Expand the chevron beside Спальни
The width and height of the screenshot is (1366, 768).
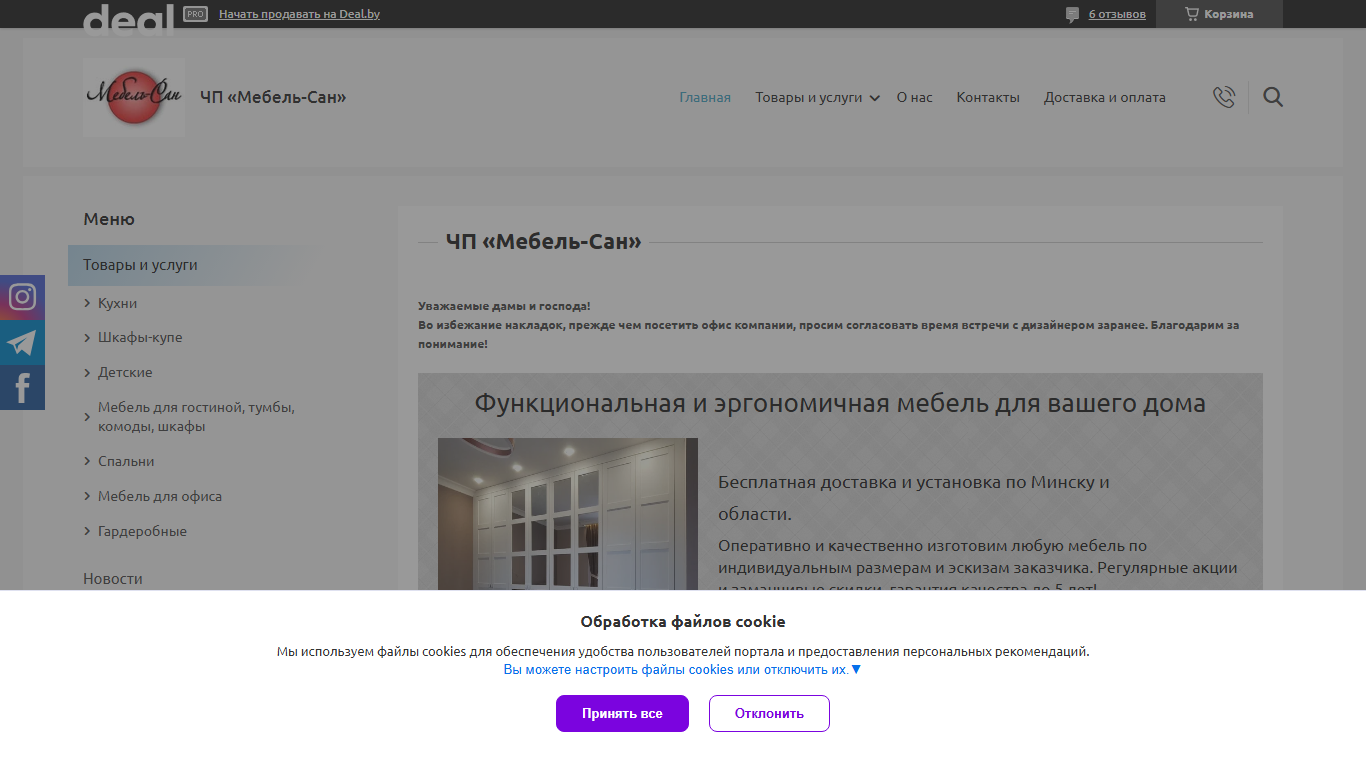88,461
